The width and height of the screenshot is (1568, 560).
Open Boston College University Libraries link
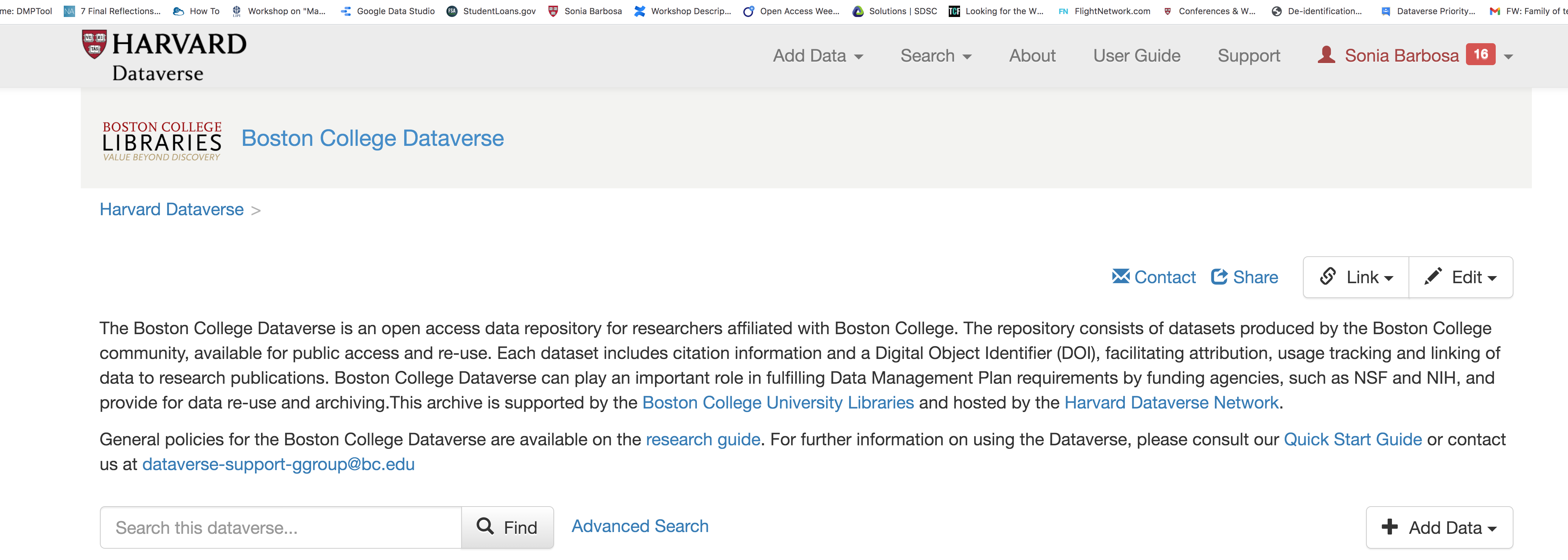click(778, 402)
